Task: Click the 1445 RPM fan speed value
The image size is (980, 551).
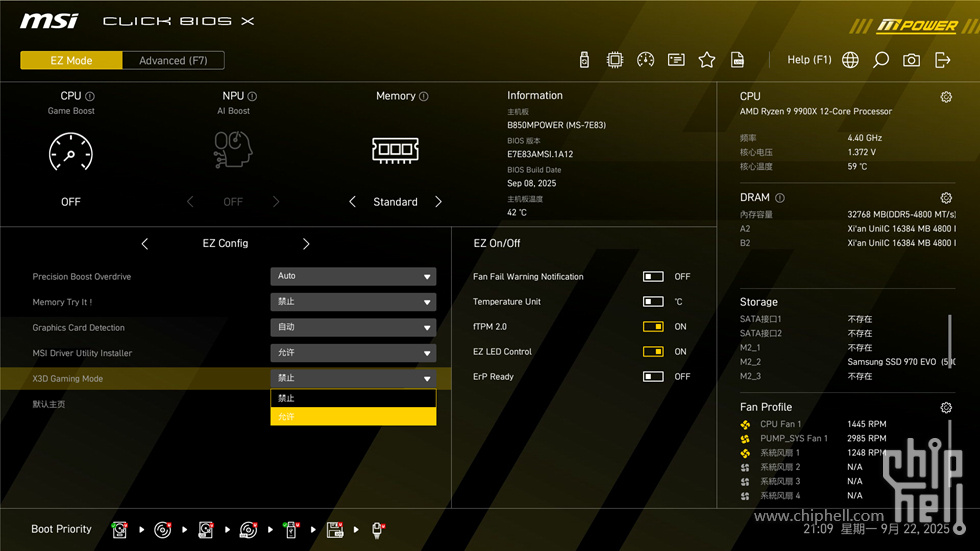Action: tap(866, 424)
